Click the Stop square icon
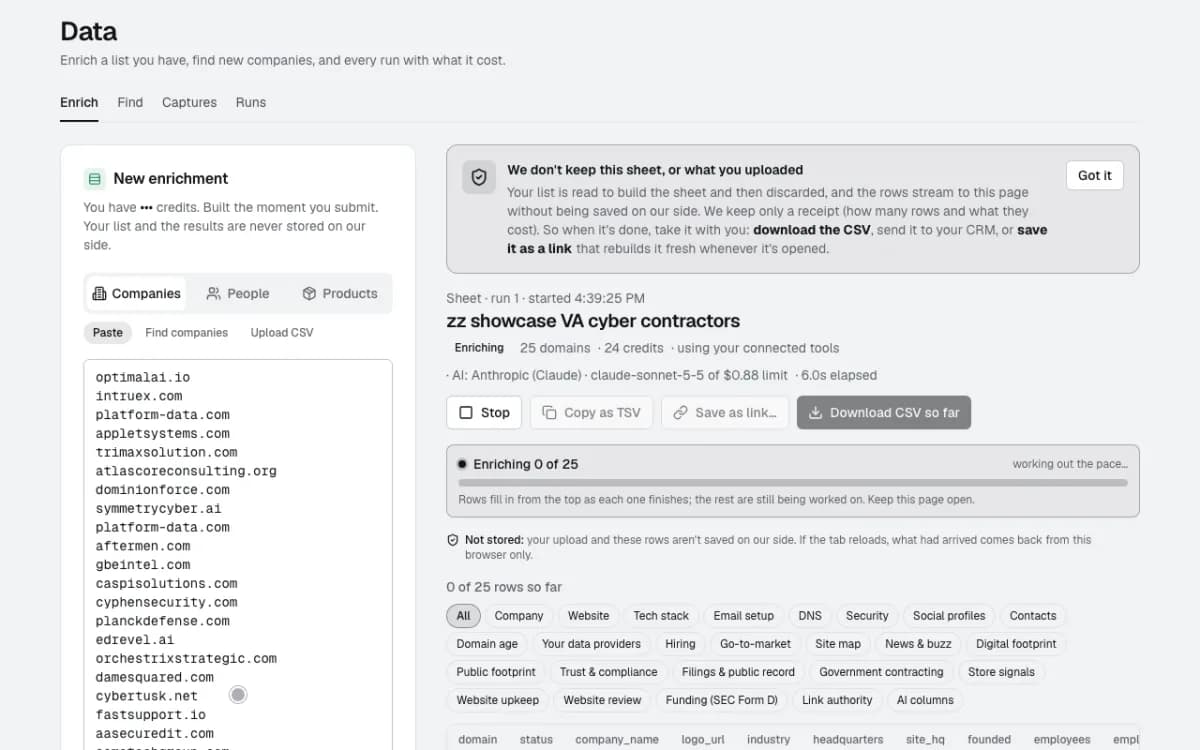This screenshot has width=1200, height=750. 466,412
